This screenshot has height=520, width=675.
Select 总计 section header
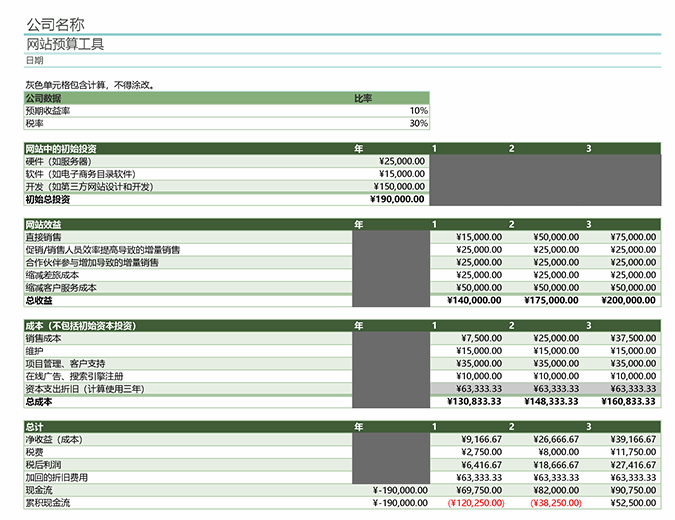[x=34, y=427]
